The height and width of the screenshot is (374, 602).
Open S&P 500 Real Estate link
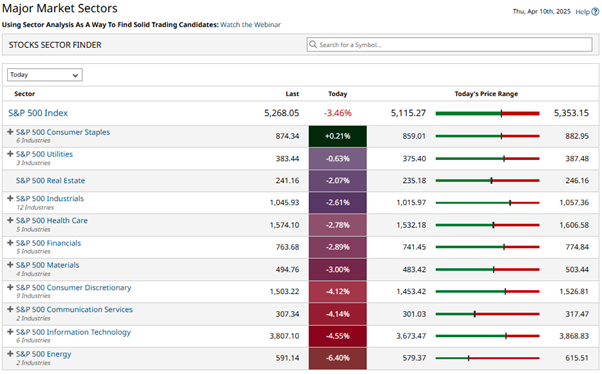pos(50,180)
